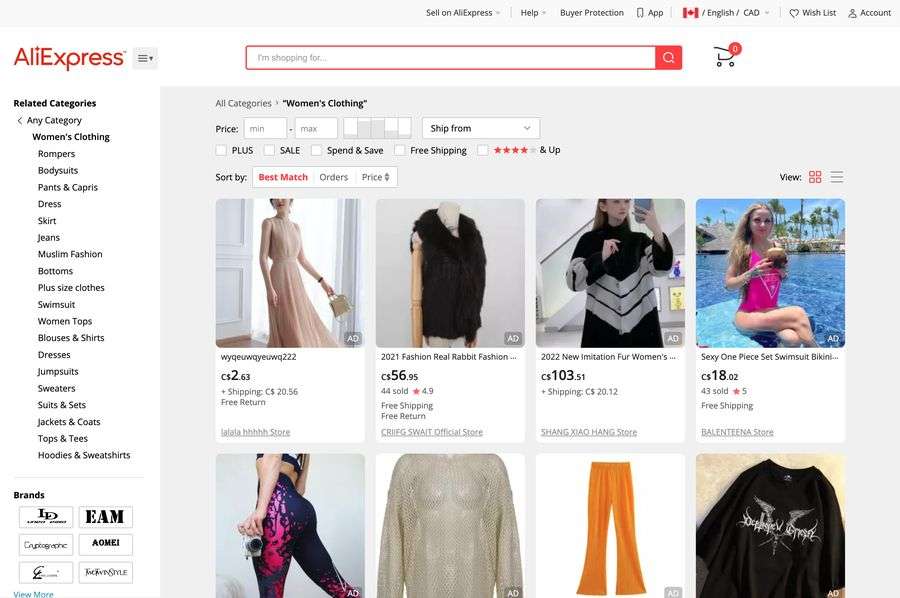
Task: Switch to list view icon
Action: pyautogui.click(x=837, y=177)
